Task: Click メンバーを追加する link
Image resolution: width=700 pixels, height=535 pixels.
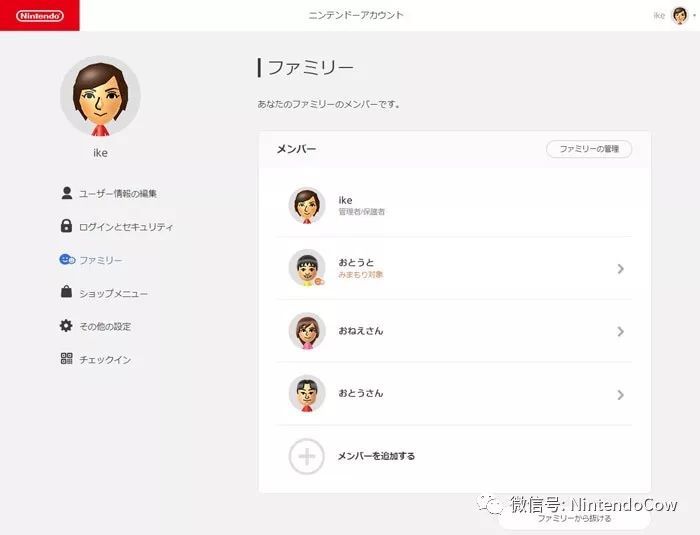Action: [376, 456]
